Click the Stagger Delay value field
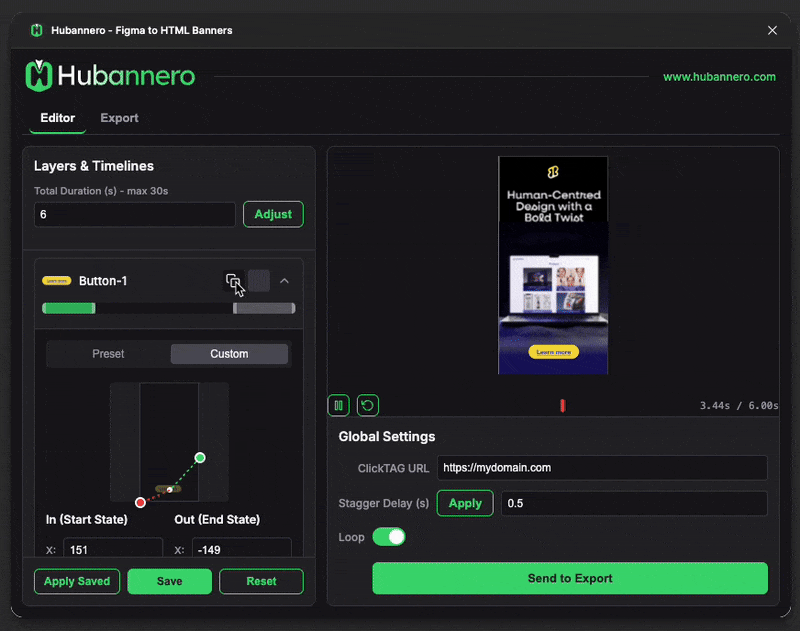The width and height of the screenshot is (800, 631). point(634,503)
